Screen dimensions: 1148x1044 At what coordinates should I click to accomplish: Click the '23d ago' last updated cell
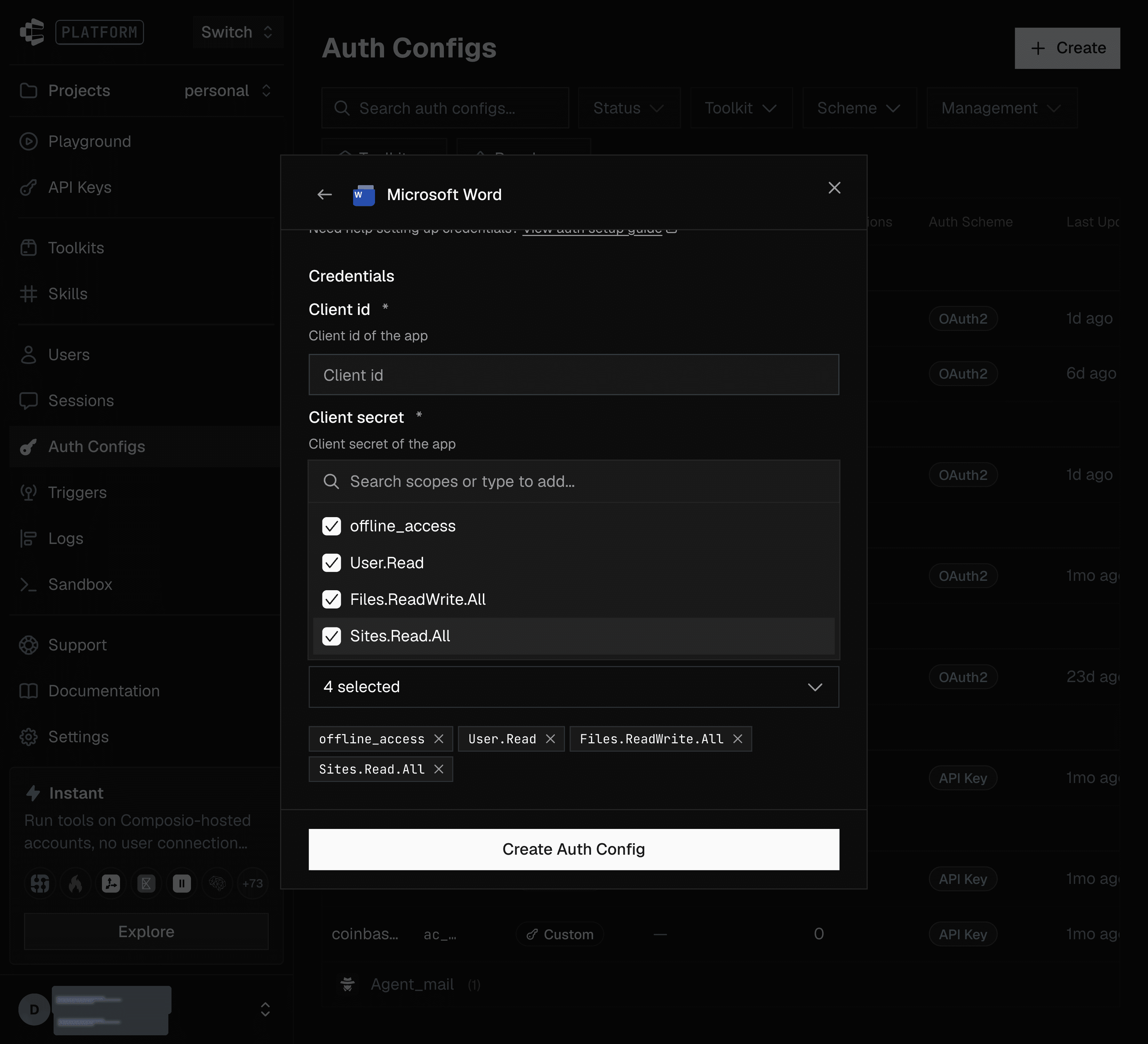click(x=1092, y=677)
